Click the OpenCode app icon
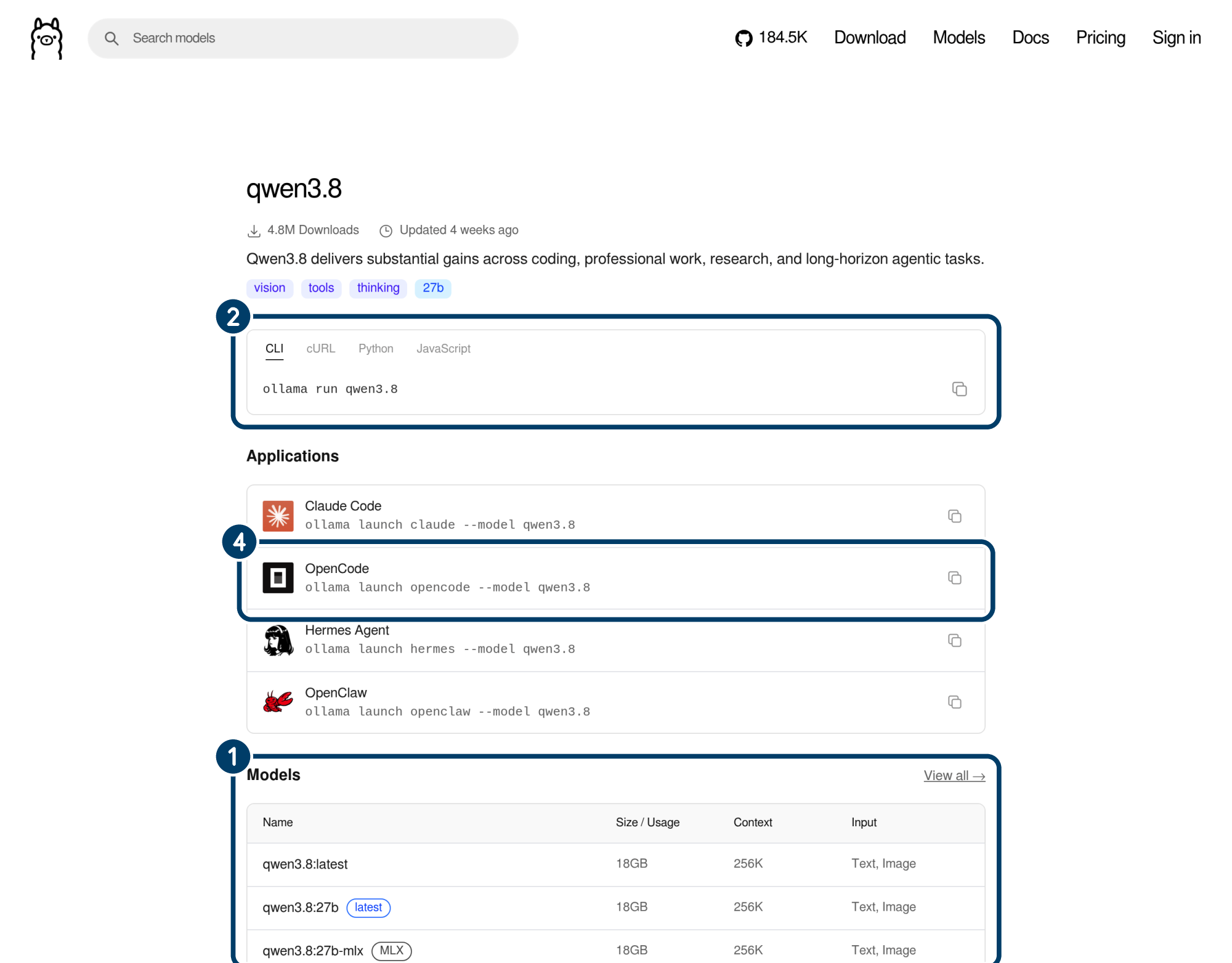The image size is (1232, 963). 278,577
